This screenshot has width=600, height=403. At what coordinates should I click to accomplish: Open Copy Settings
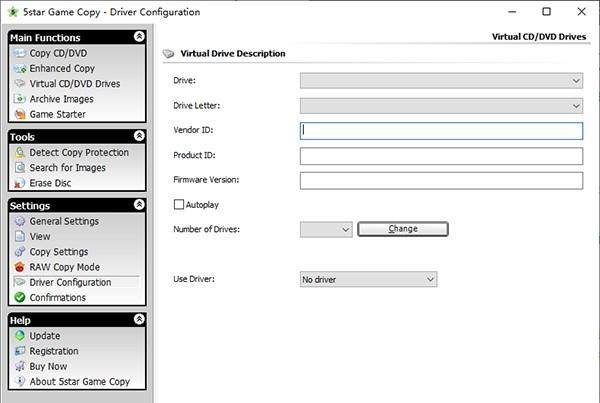[x=59, y=252]
